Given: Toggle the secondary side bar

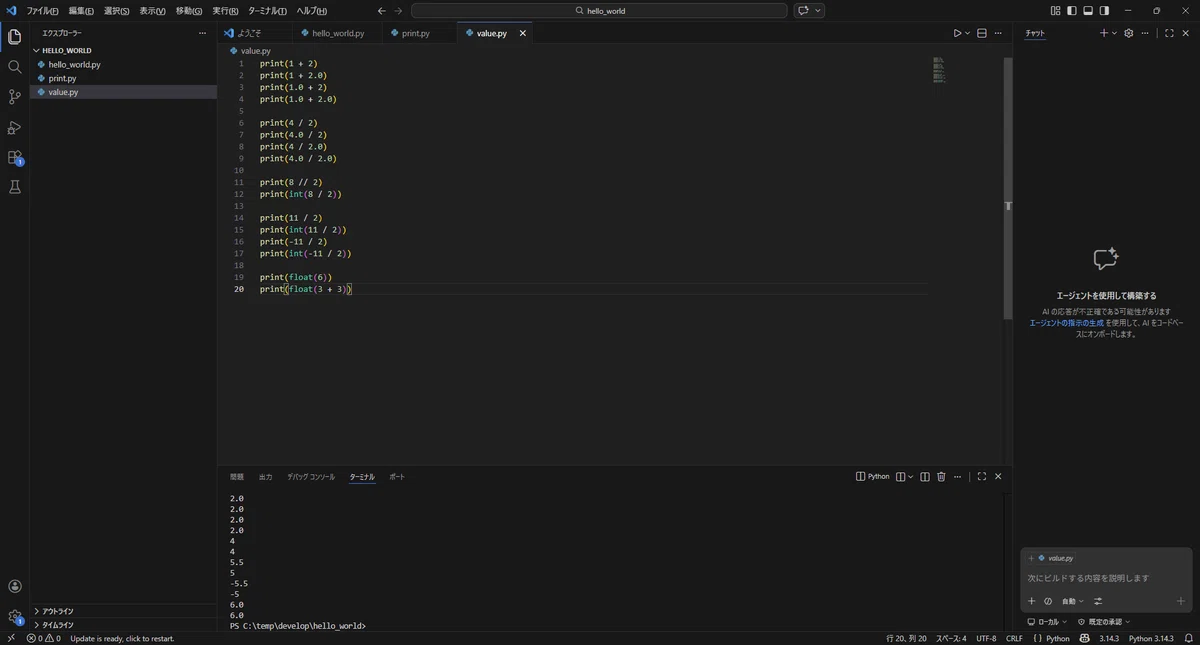Looking at the screenshot, I should pyautogui.click(x=1104, y=11).
